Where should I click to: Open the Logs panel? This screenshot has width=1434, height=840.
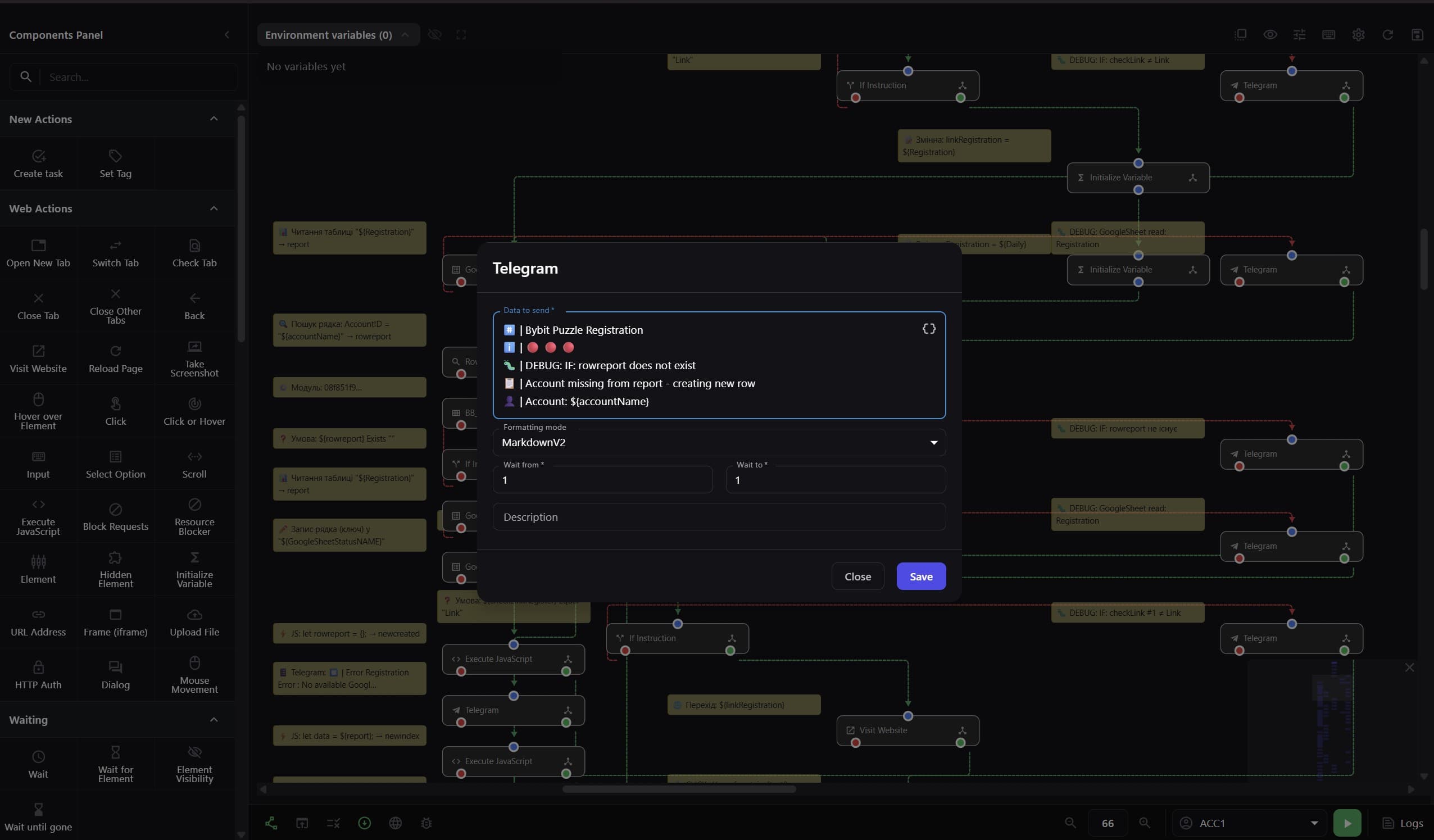(1403, 823)
